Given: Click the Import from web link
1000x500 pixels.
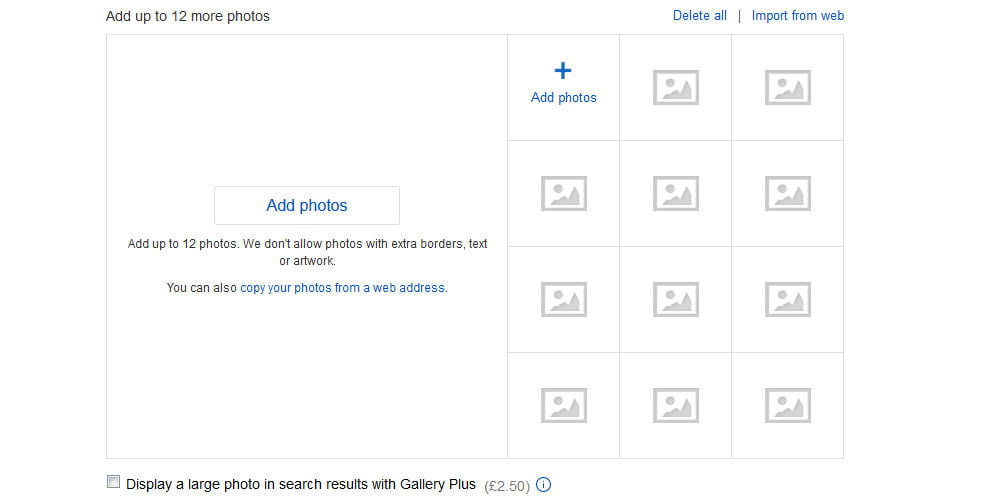Looking at the screenshot, I should (x=798, y=16).
